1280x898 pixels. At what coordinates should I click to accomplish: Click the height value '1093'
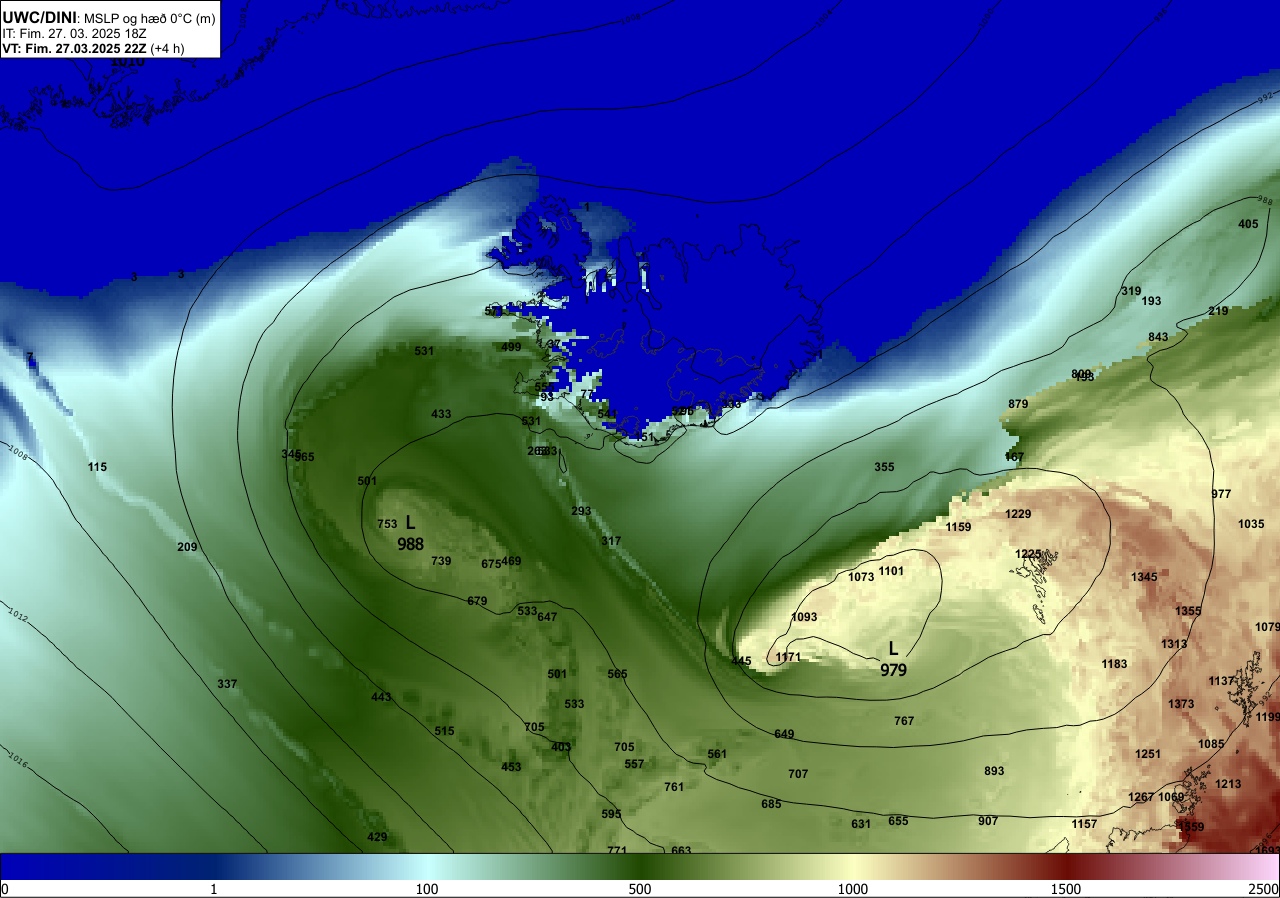pos(804,617)
